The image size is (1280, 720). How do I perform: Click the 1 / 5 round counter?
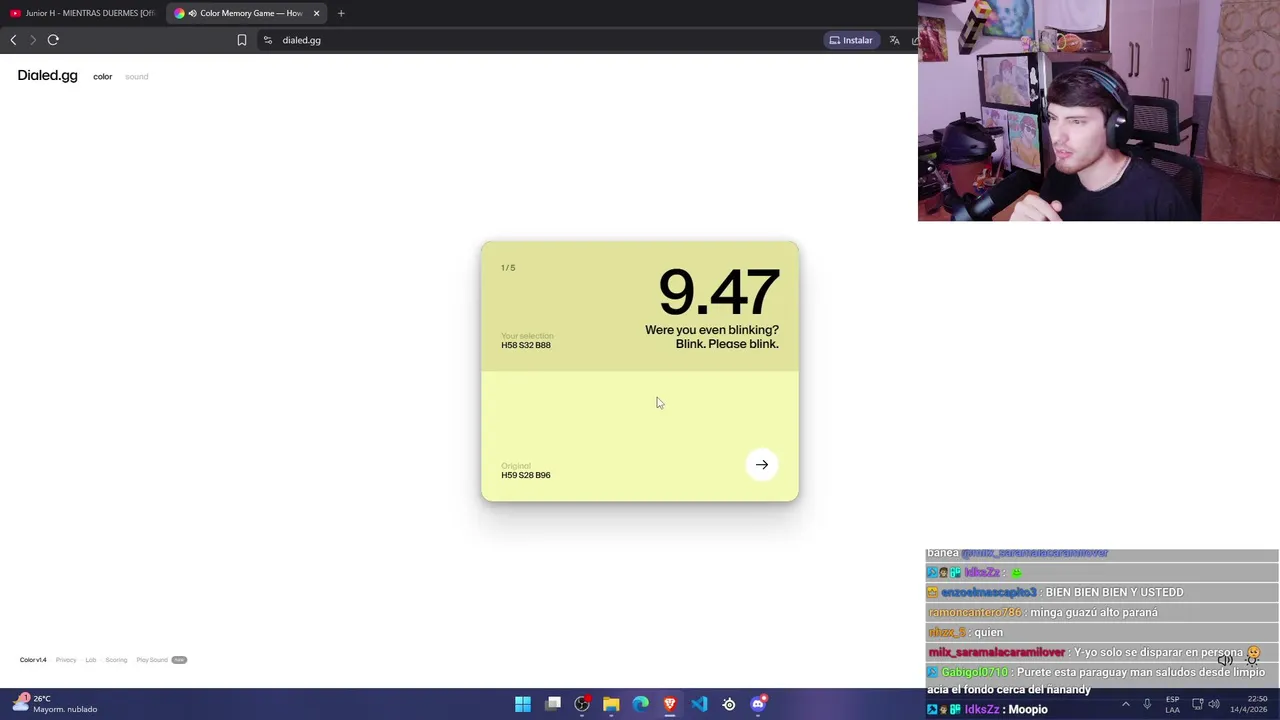click(x=508, y=268)
